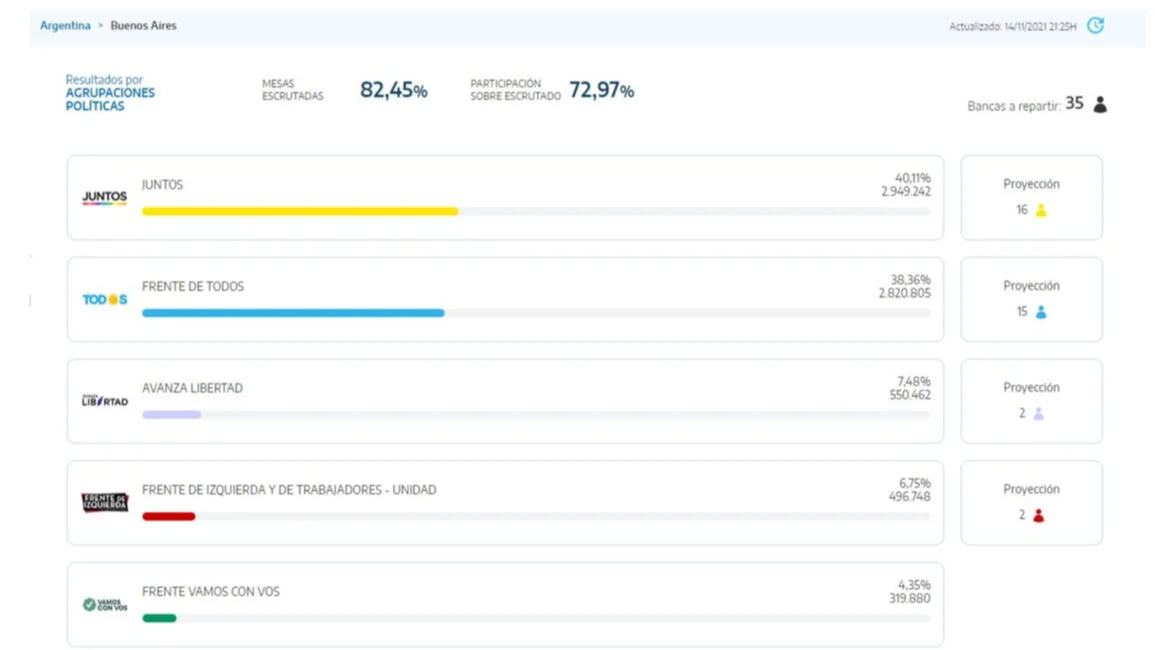Click the black person icon beside 35 seats

1100,105
